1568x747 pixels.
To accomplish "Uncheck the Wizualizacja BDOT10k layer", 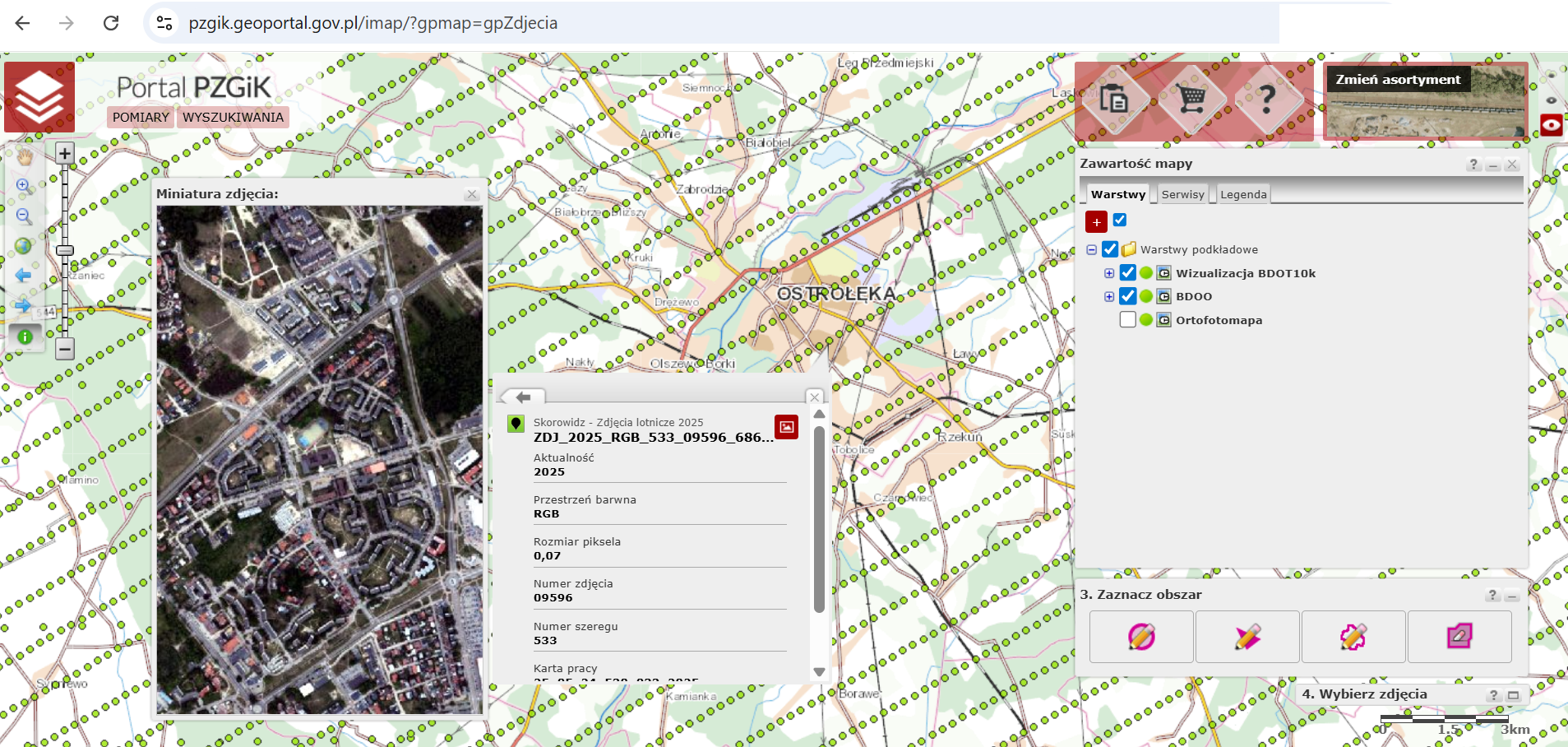I will tap(1128, 273).
